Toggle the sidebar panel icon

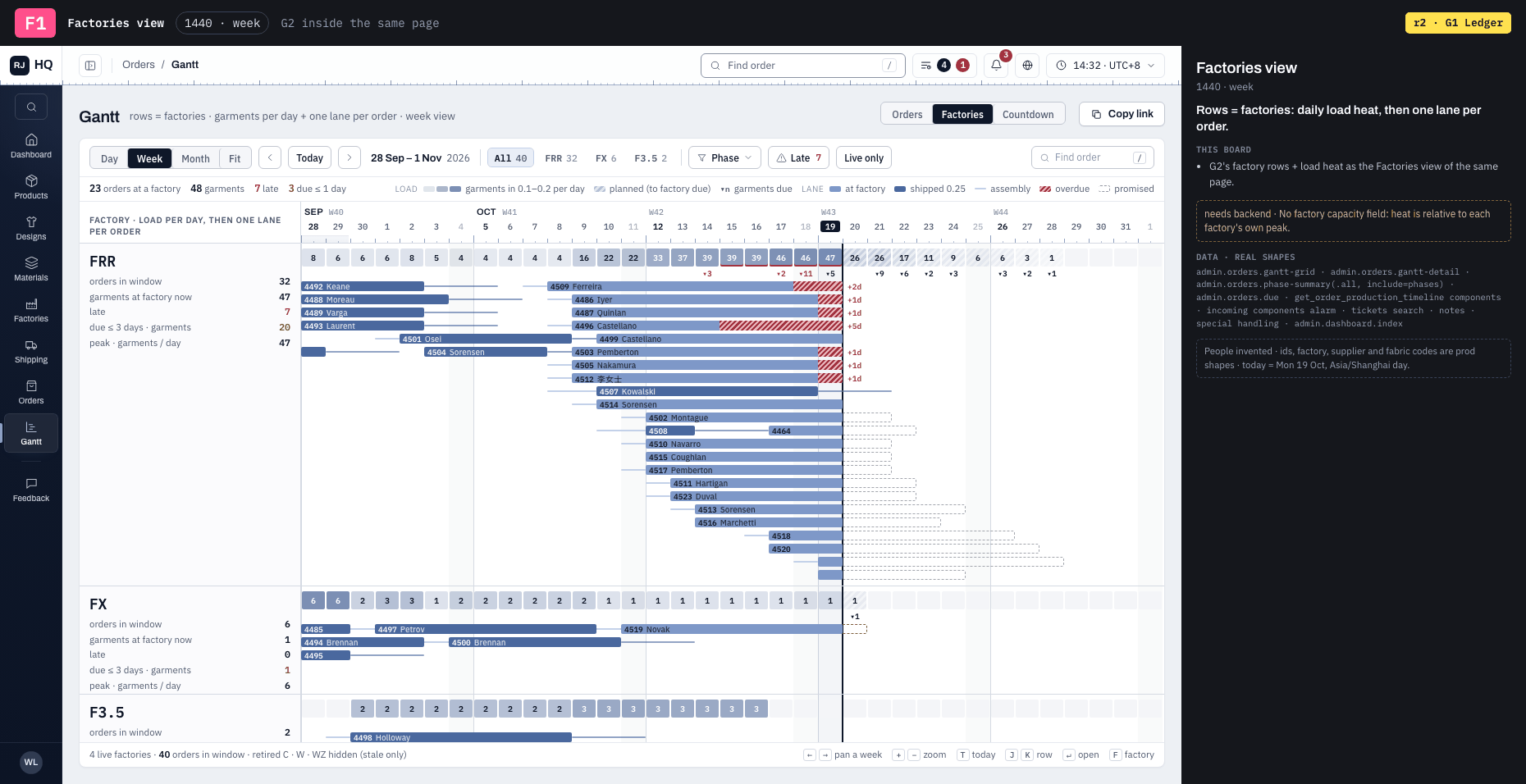90,65
